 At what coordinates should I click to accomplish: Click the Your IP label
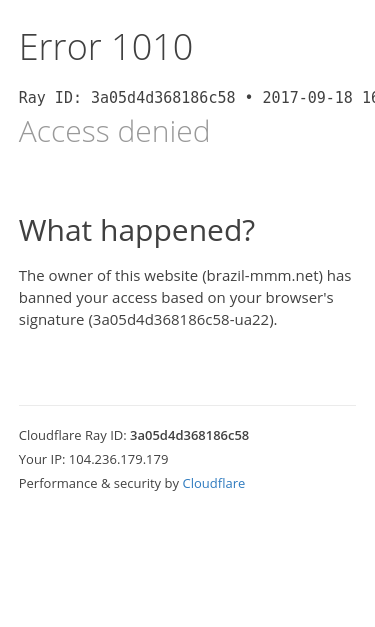42,459
